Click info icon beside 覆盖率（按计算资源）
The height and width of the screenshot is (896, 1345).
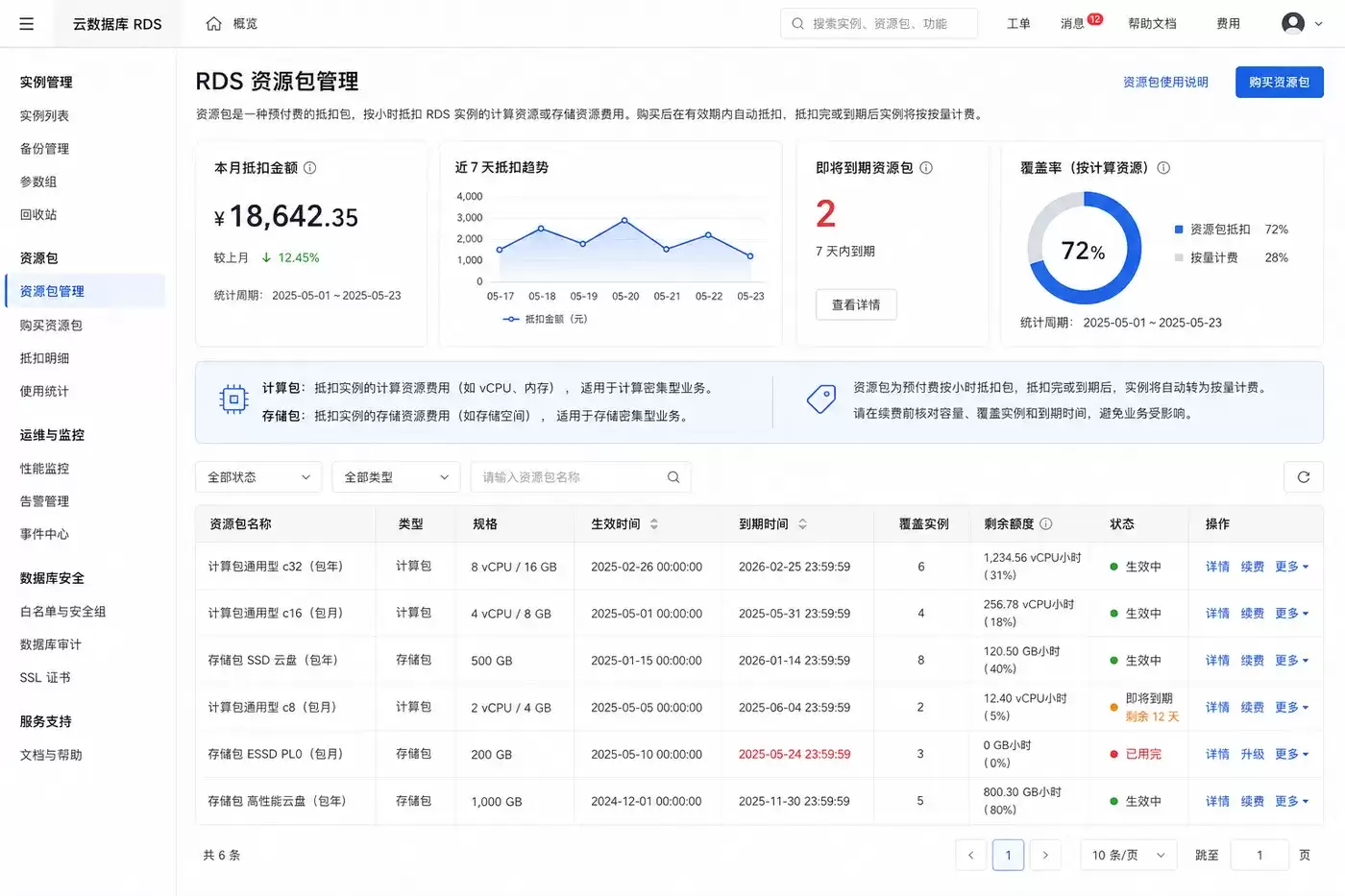pyautogui.click(x=1163, y=168)
